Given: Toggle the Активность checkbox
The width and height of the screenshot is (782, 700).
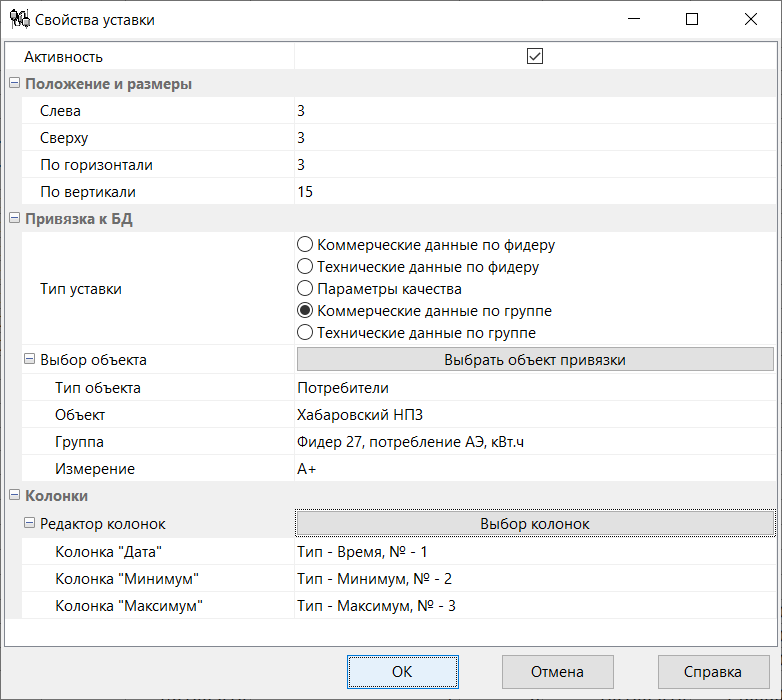Looking at the screenshot, I should pos(535,57).
